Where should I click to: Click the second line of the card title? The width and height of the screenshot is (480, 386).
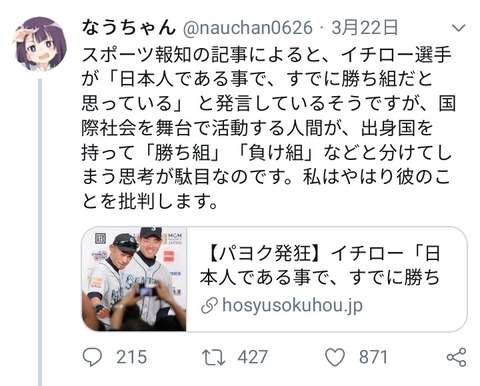pos(320,277)
